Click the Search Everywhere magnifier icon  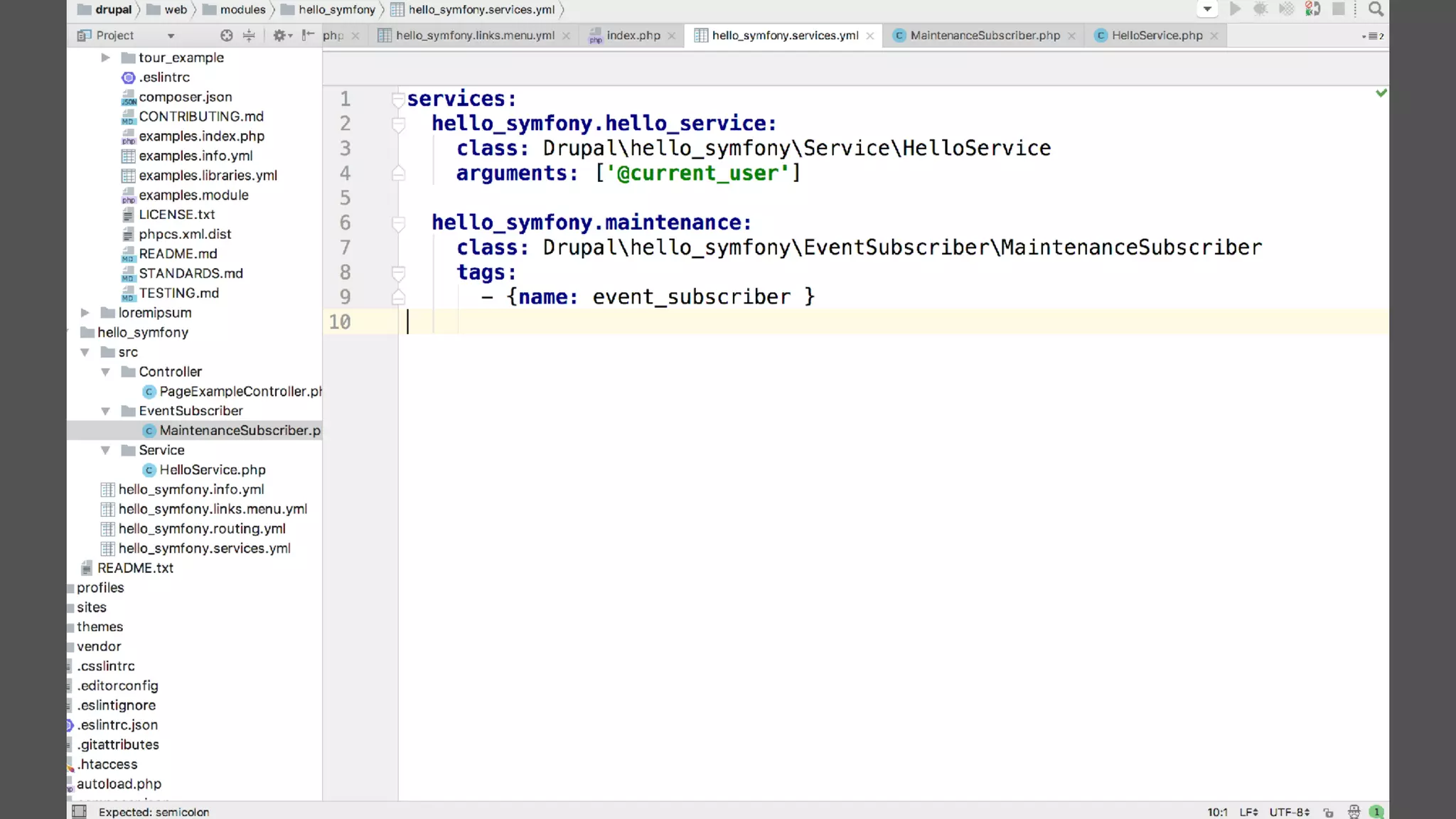pyautogui.click(x=1376, y=9)
